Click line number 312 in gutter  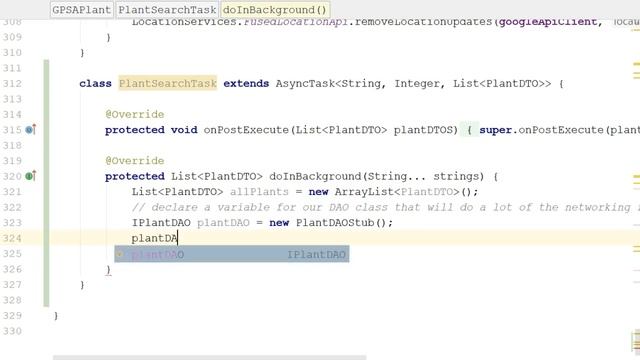12,84
